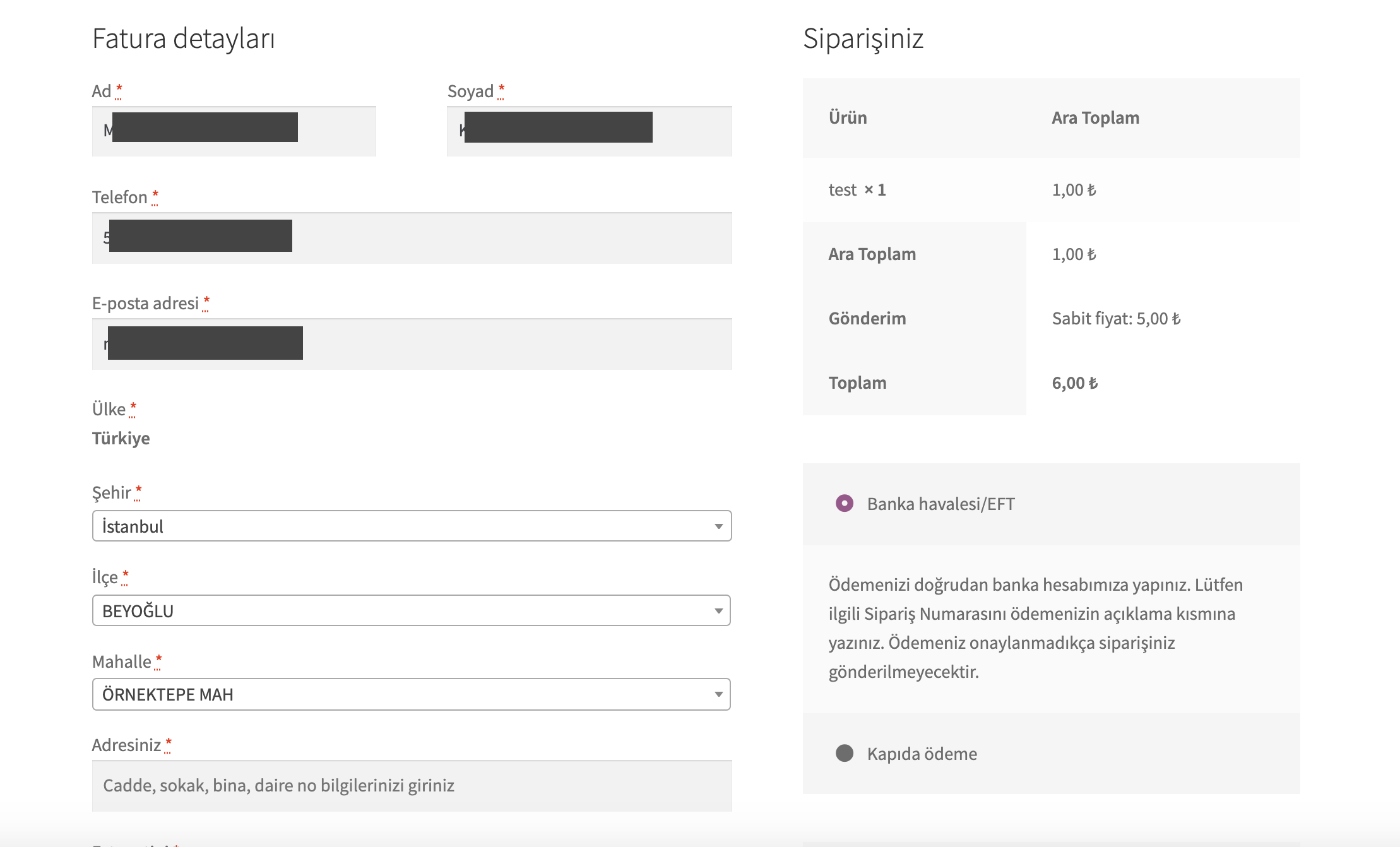Click the test product name in order

(842, 190)
